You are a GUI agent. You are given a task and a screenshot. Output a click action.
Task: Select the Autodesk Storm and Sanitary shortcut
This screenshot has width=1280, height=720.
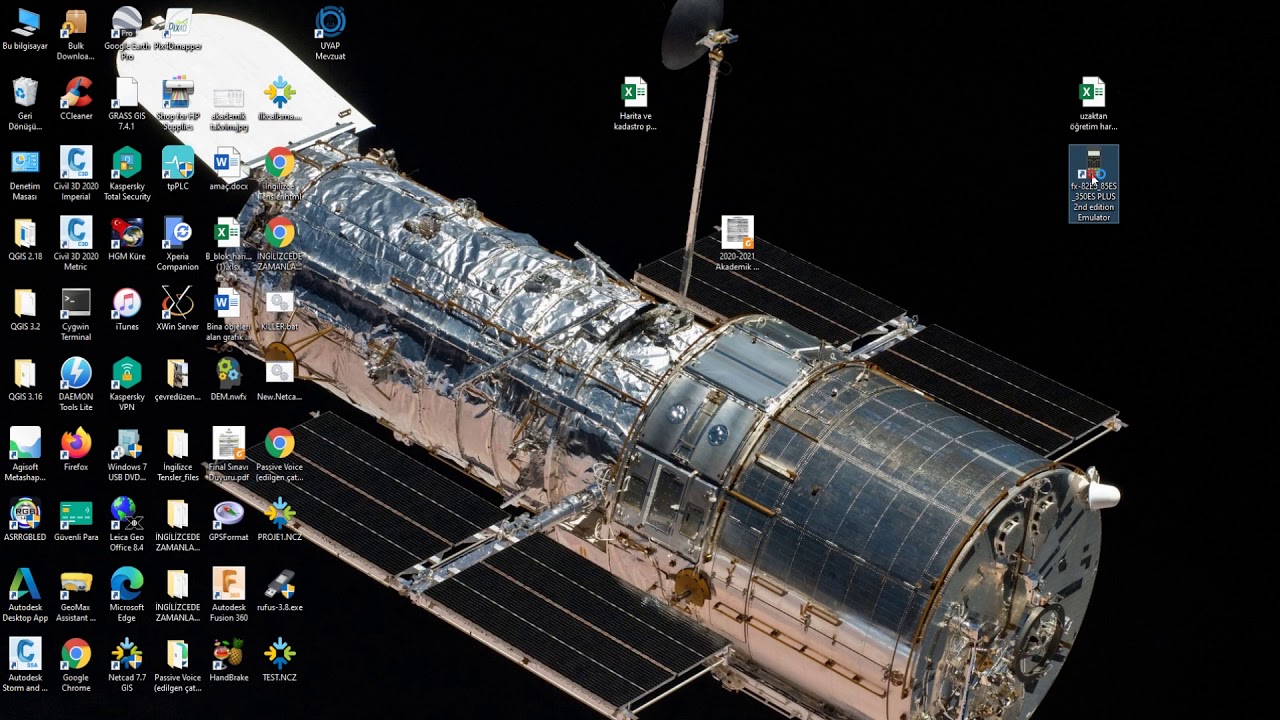(x=25, y=664)
